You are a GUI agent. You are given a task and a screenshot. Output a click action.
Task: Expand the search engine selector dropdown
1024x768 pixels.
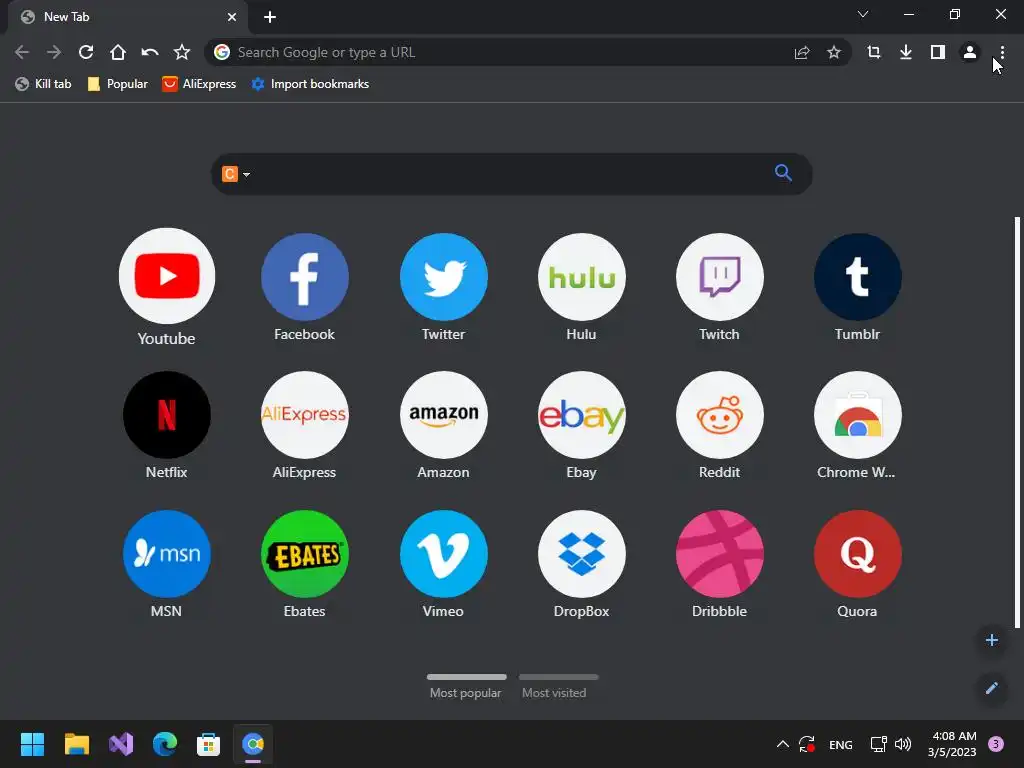pos(236,174)
